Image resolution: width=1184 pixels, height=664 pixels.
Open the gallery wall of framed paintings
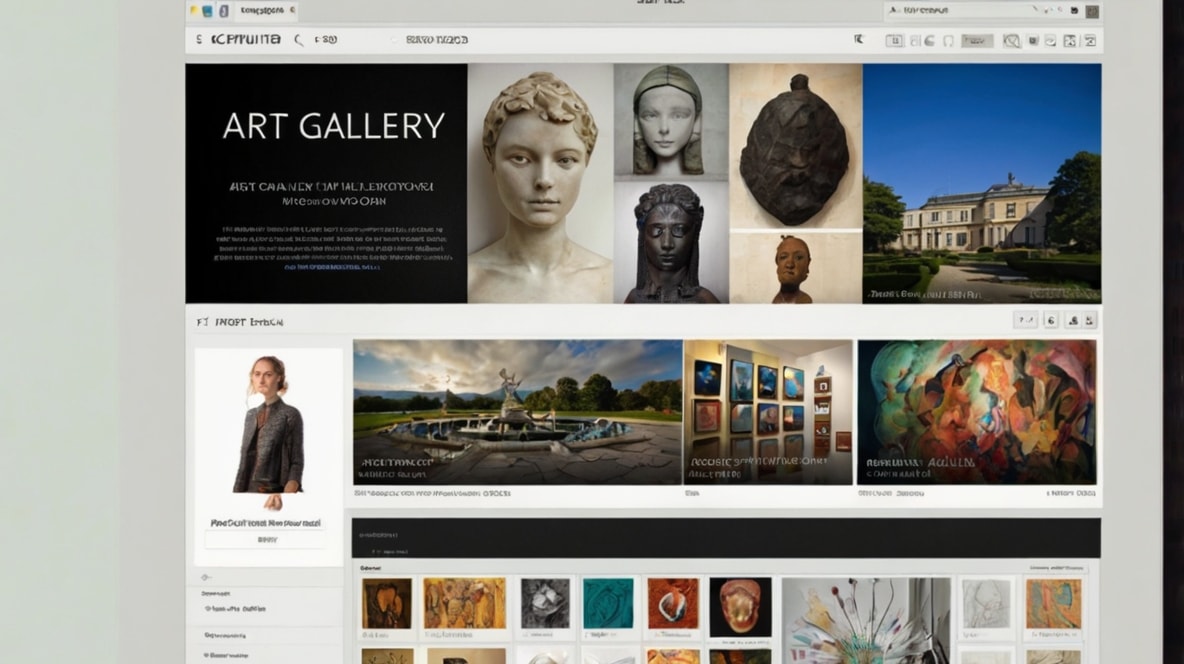click(768, 412)
